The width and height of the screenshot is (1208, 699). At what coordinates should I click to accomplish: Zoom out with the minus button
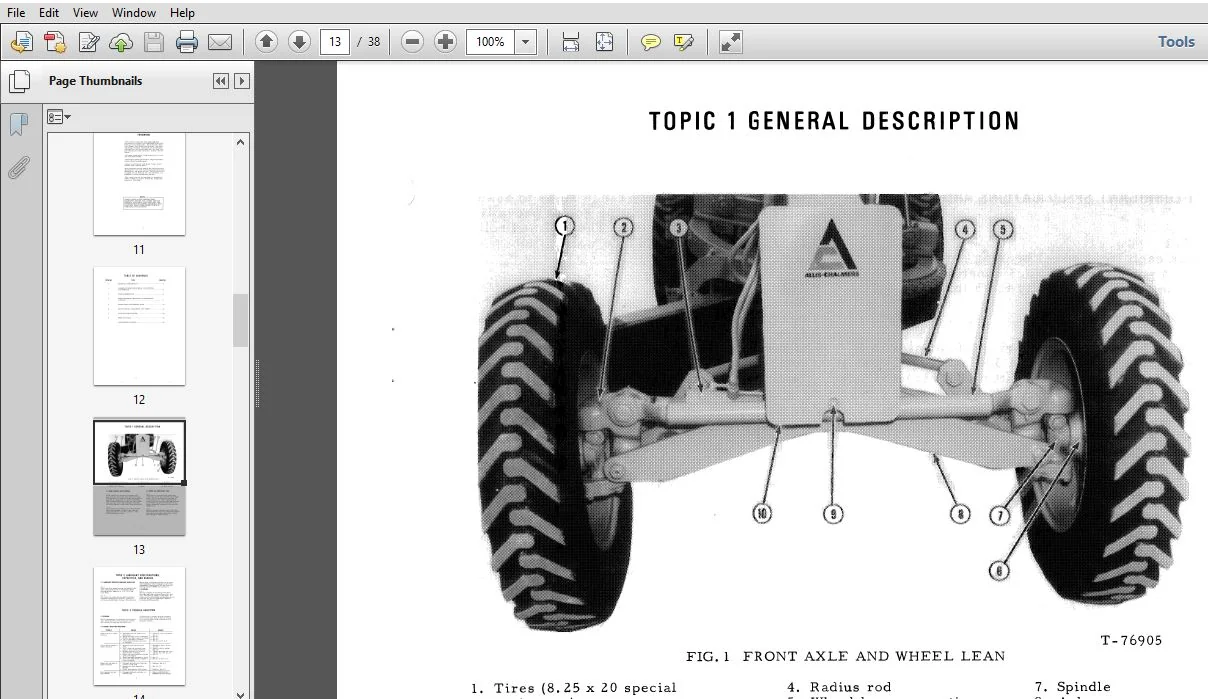point(412,42)
